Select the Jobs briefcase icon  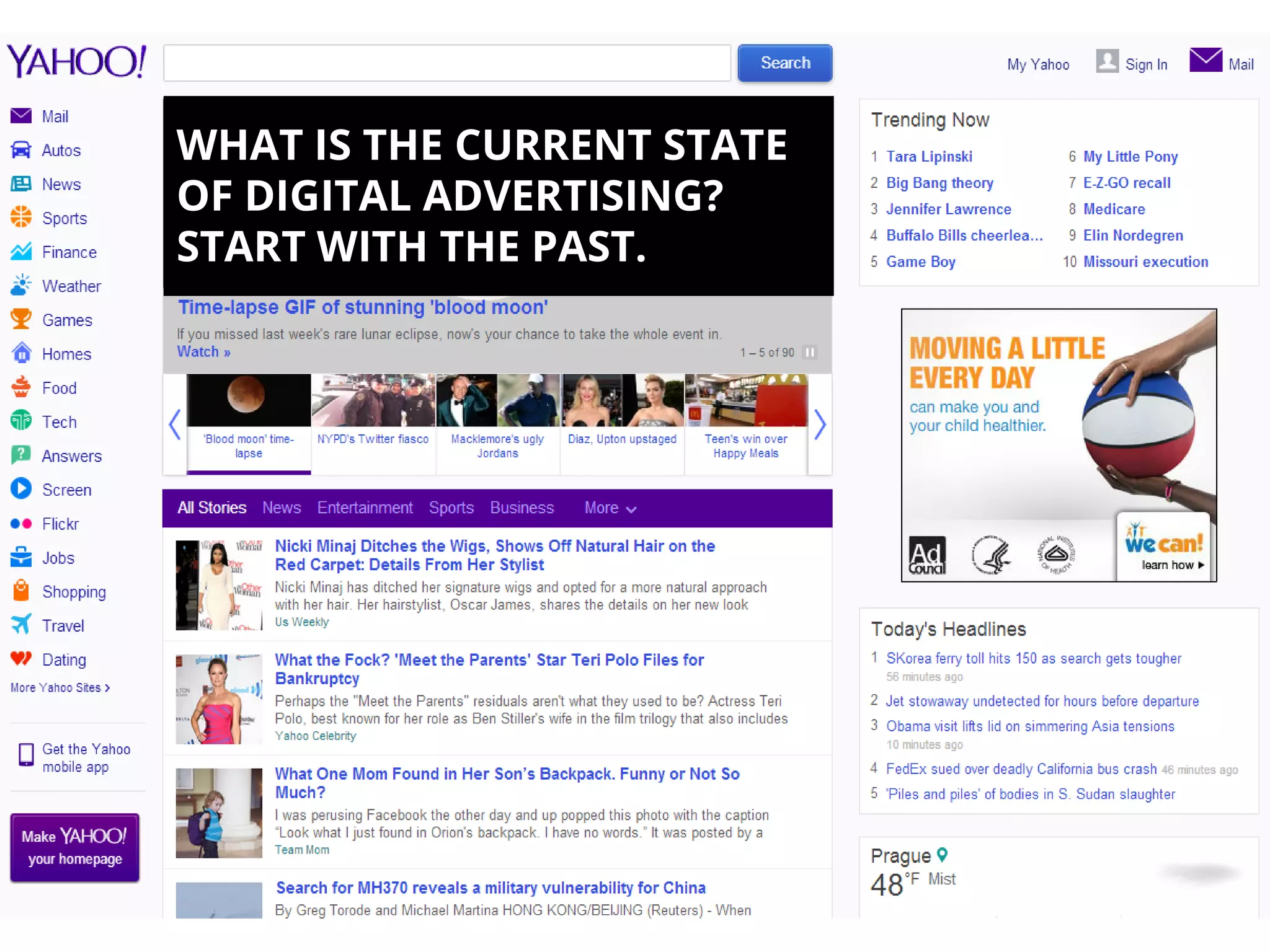(x=21, y=557)
